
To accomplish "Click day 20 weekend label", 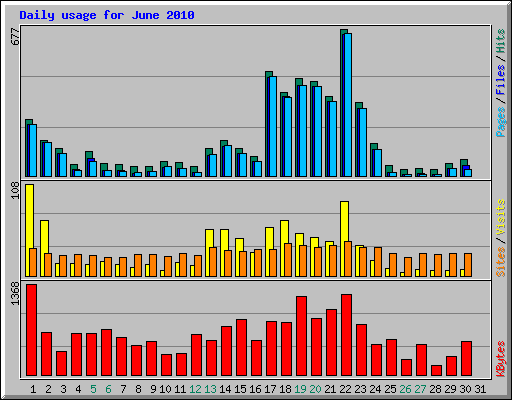I will pyautogui.click(x=315, y=389).
